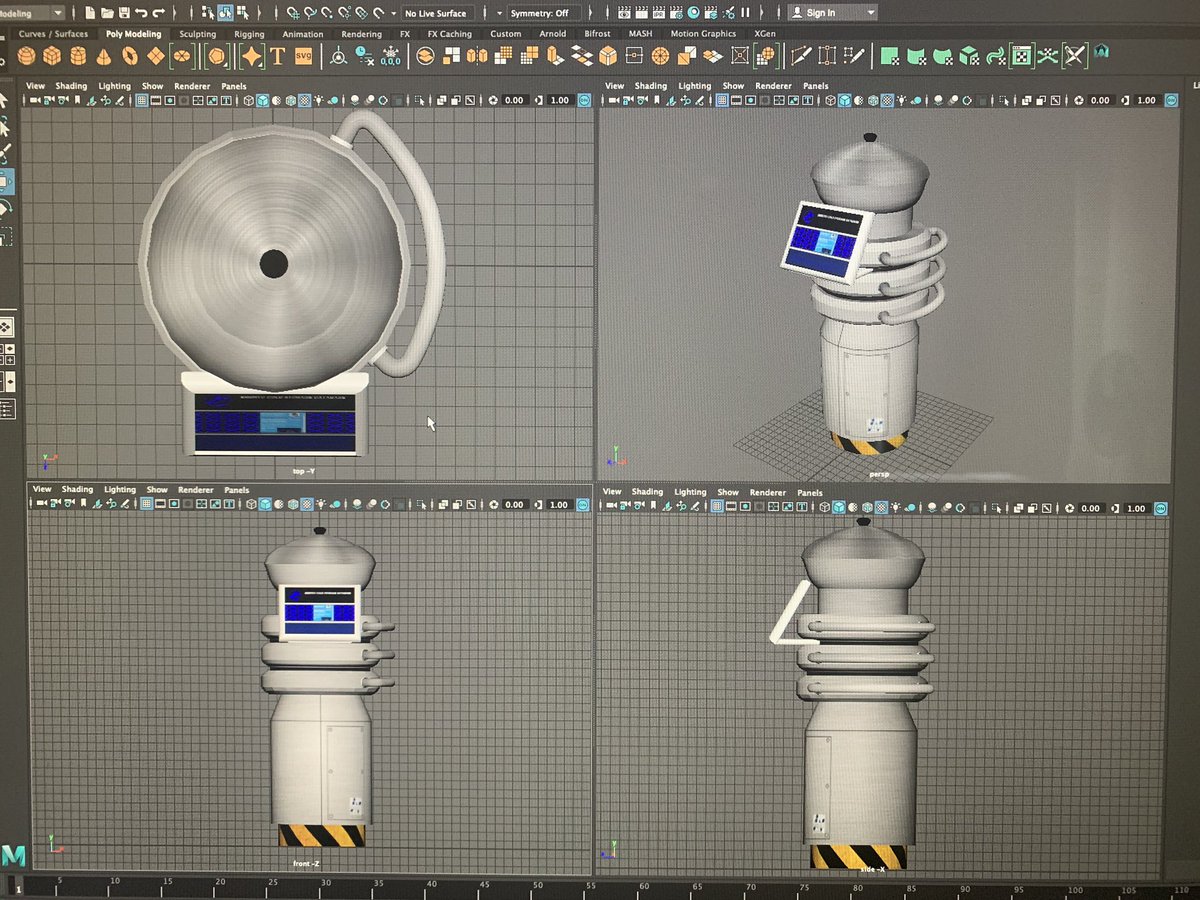Toggle grid display in the top panel

click(142, 100)
